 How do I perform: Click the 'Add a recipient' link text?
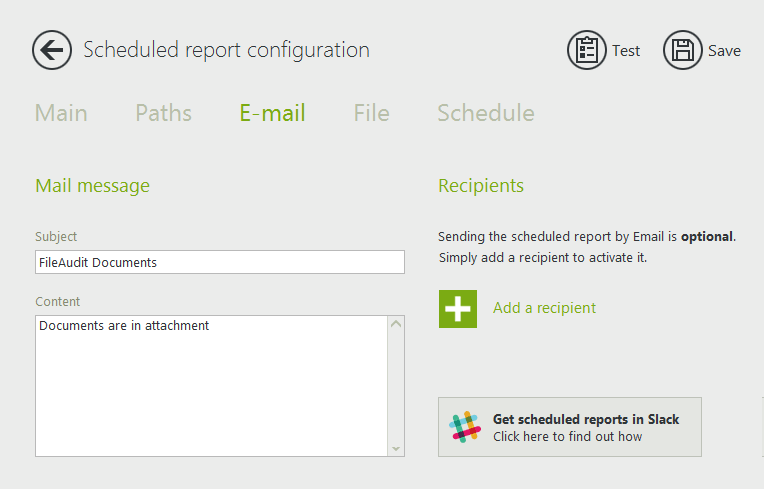[544, 308]
